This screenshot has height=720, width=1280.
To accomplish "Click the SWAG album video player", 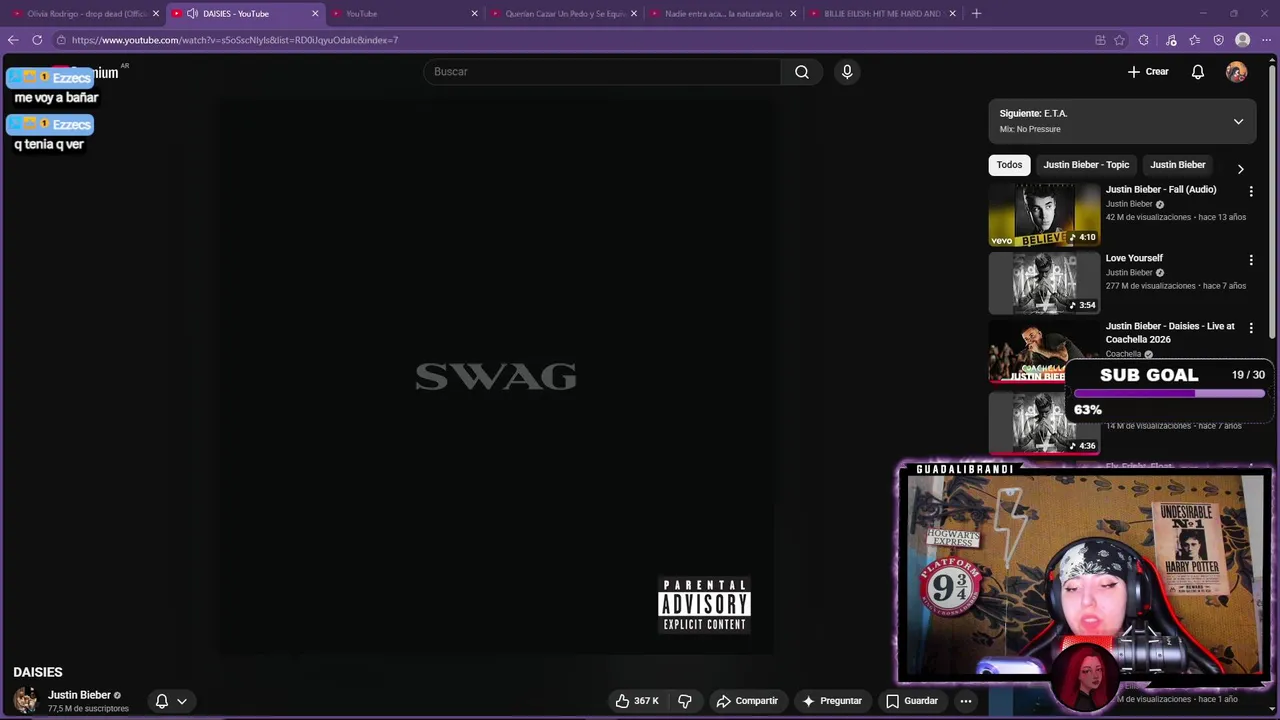I will (496, 377).
